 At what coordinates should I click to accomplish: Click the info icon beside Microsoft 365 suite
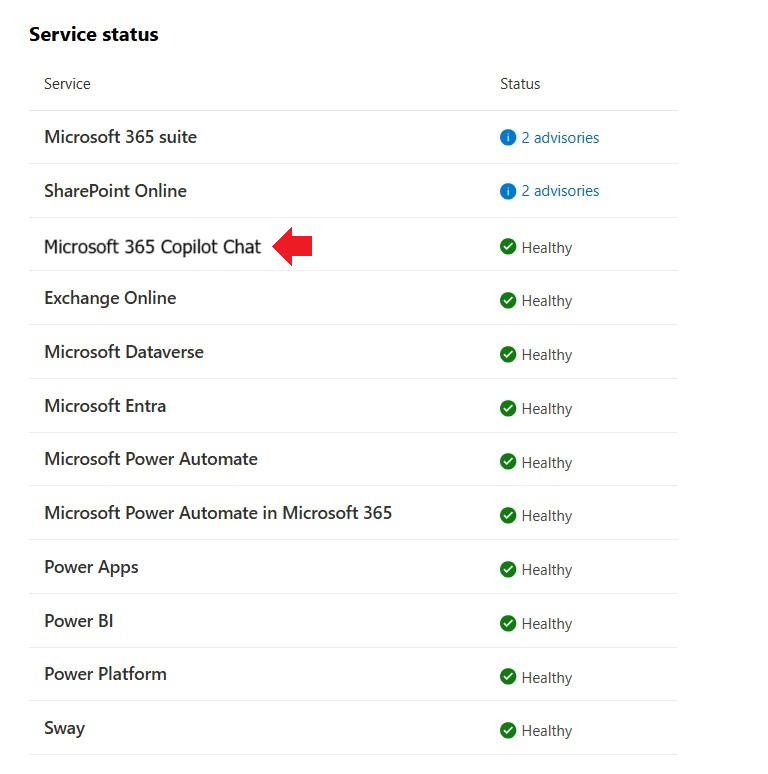507,137
